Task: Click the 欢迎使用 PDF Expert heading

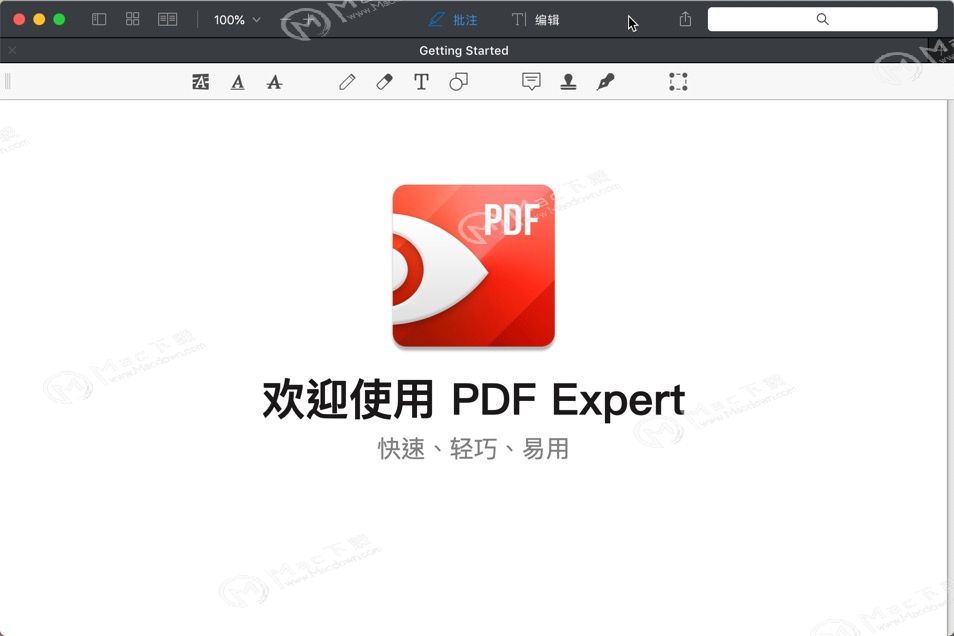Action: click(x=473, y=400)
